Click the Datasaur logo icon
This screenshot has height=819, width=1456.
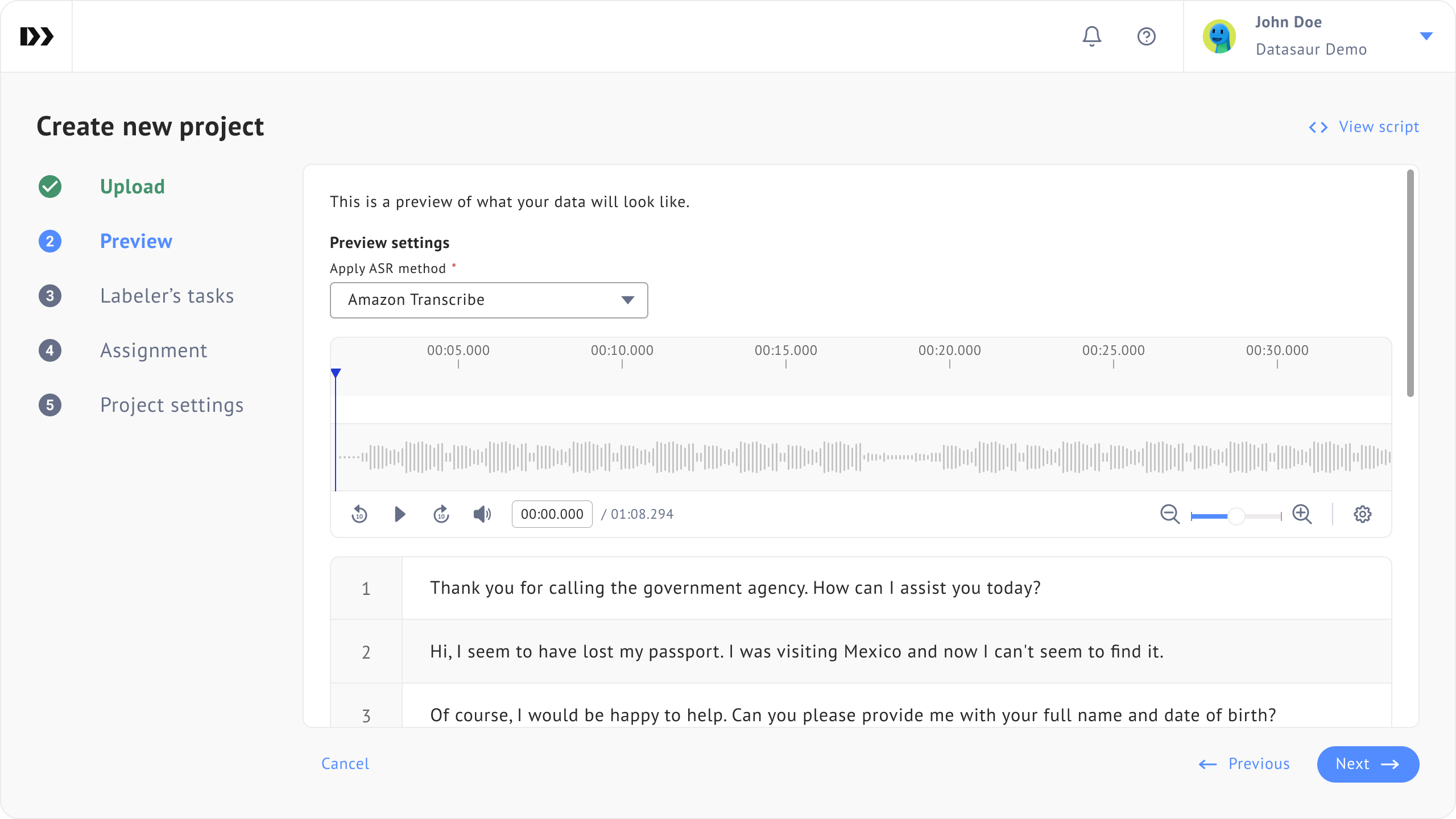pyautogui.click(x=36, y=36)
